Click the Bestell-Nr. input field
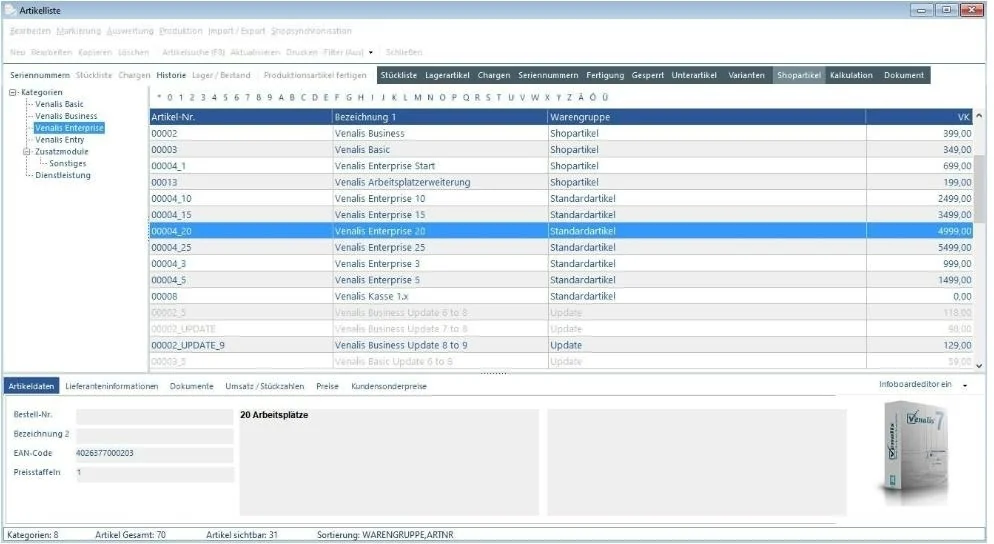Viewport: 994px width, 544px height. 155,416
